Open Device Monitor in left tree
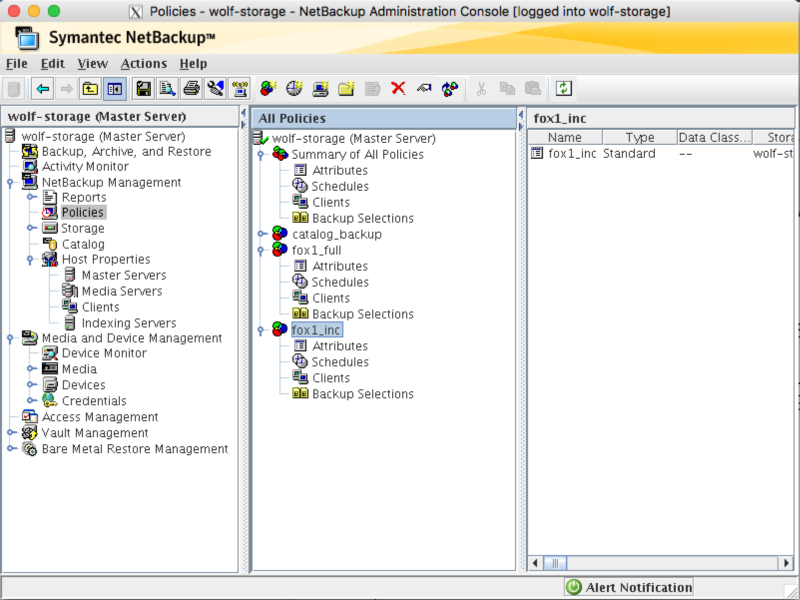The image size is (800, 600). pyautogui.click(x=104, y=353)
